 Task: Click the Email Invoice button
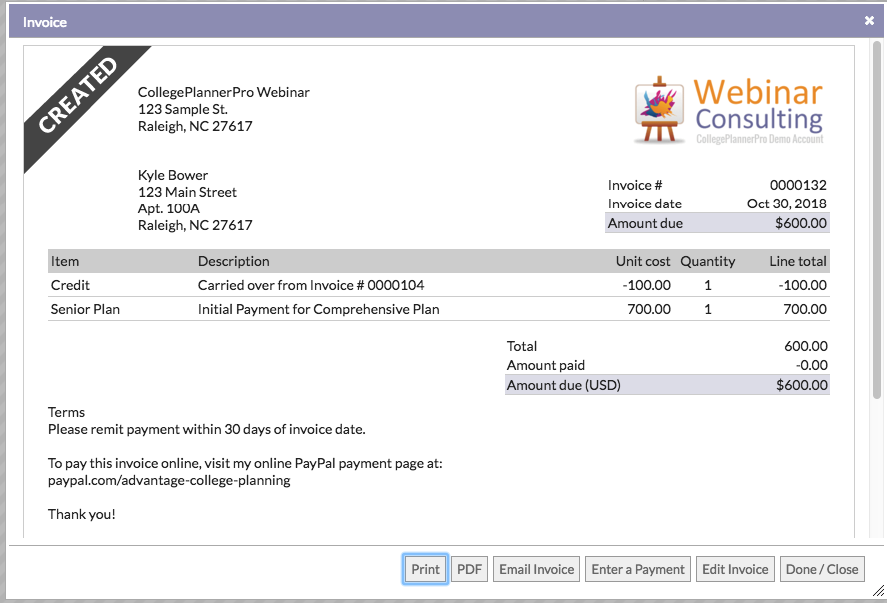point(536,569)
